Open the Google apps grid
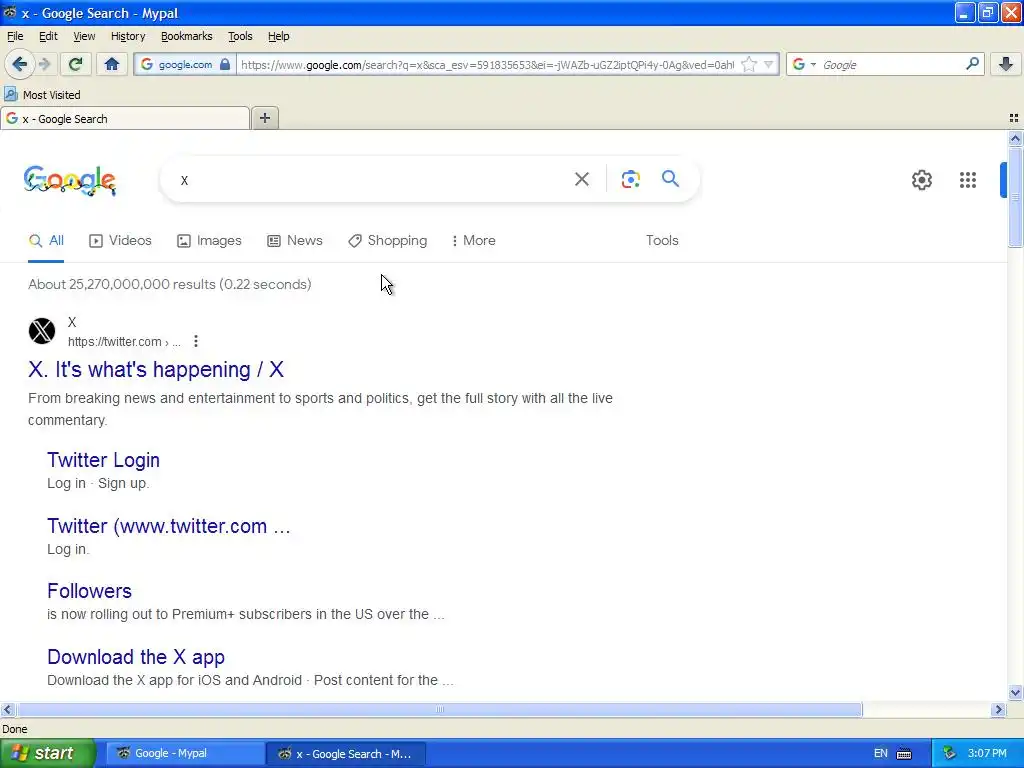1024x768 pixels. click(x=968, y=180)
